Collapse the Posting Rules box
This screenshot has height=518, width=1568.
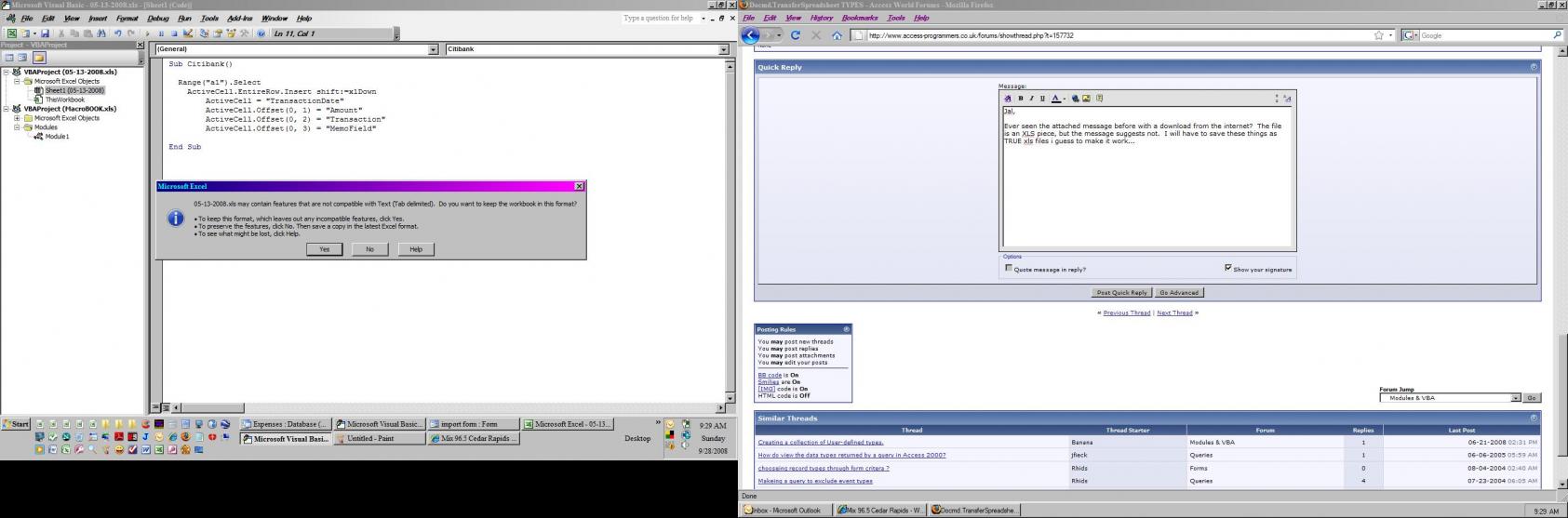coord(846,329)
